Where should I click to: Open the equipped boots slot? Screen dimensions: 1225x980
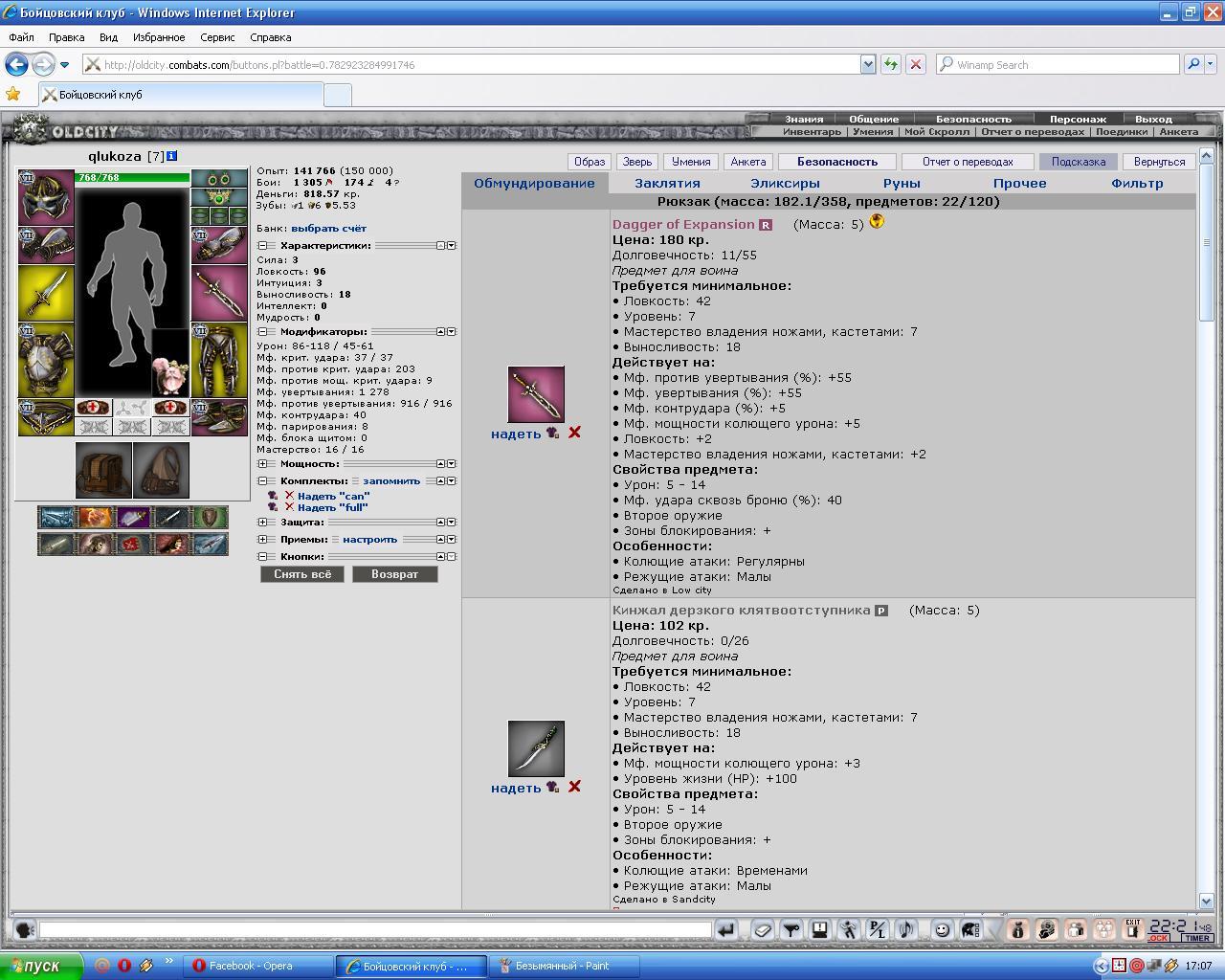click(219, 417)
